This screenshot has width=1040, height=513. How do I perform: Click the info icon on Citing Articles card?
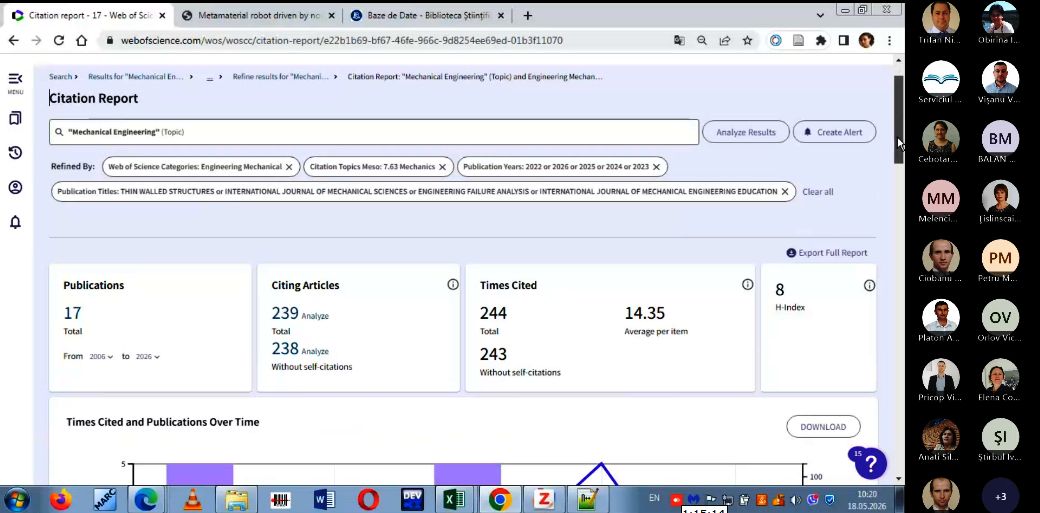point(453,284)
